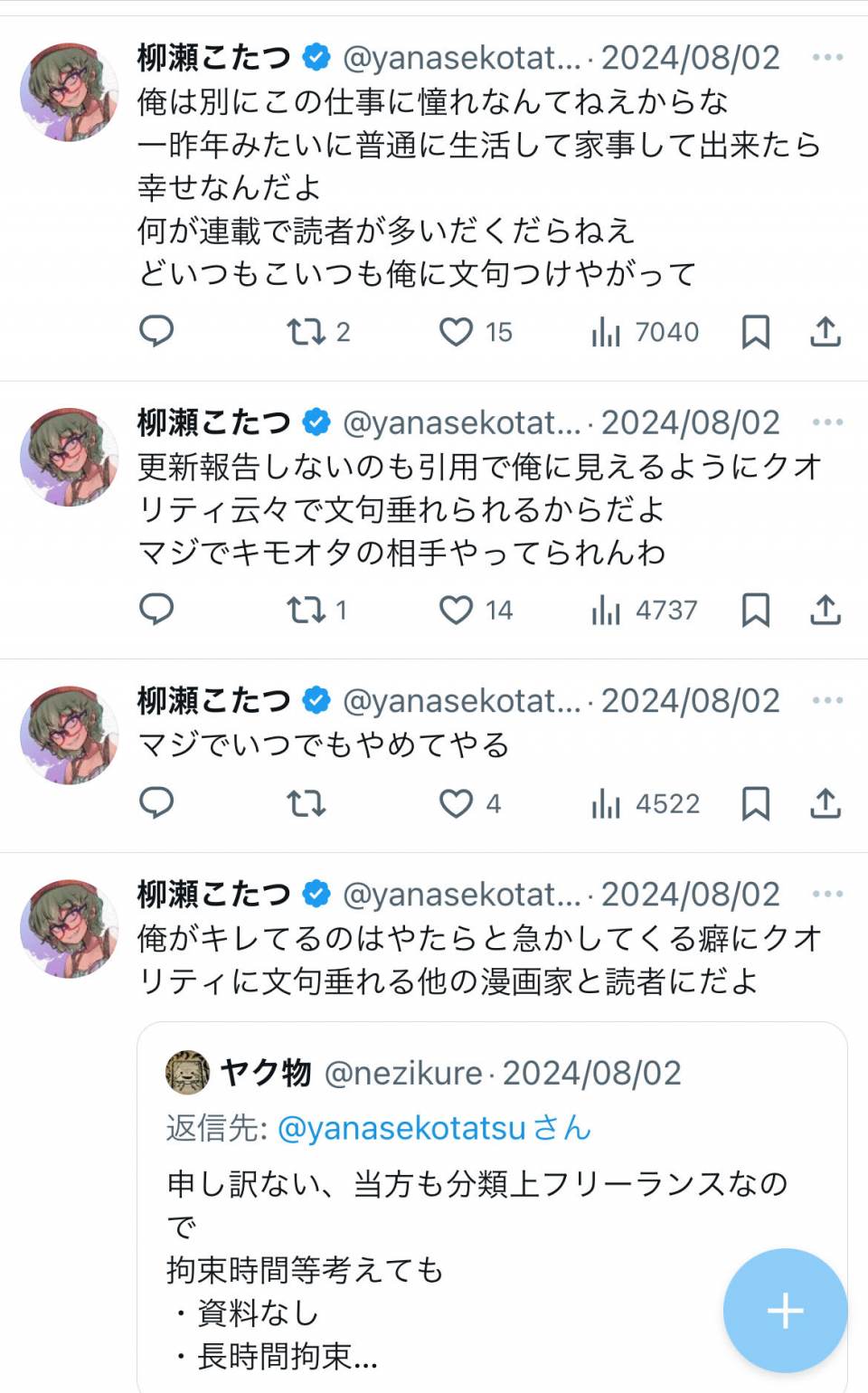
Task: Reply to the first tweet about 仕事に憧れ
Action: click(x=156, y=331)
